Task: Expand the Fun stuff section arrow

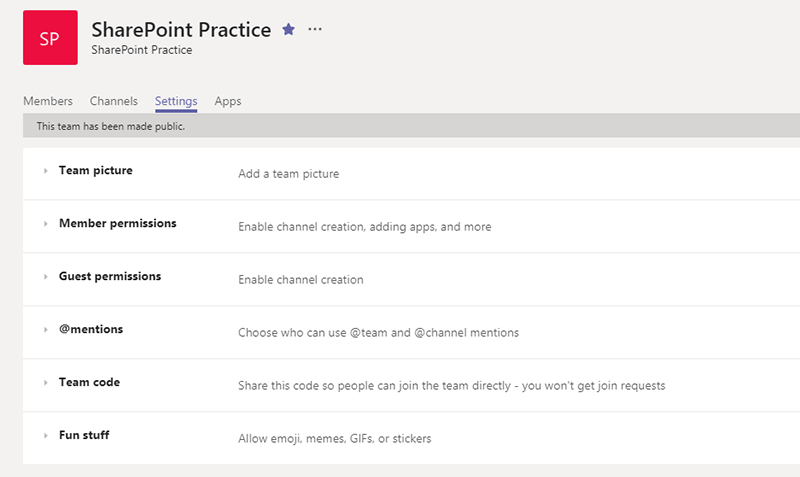Action: pos(45,436)
